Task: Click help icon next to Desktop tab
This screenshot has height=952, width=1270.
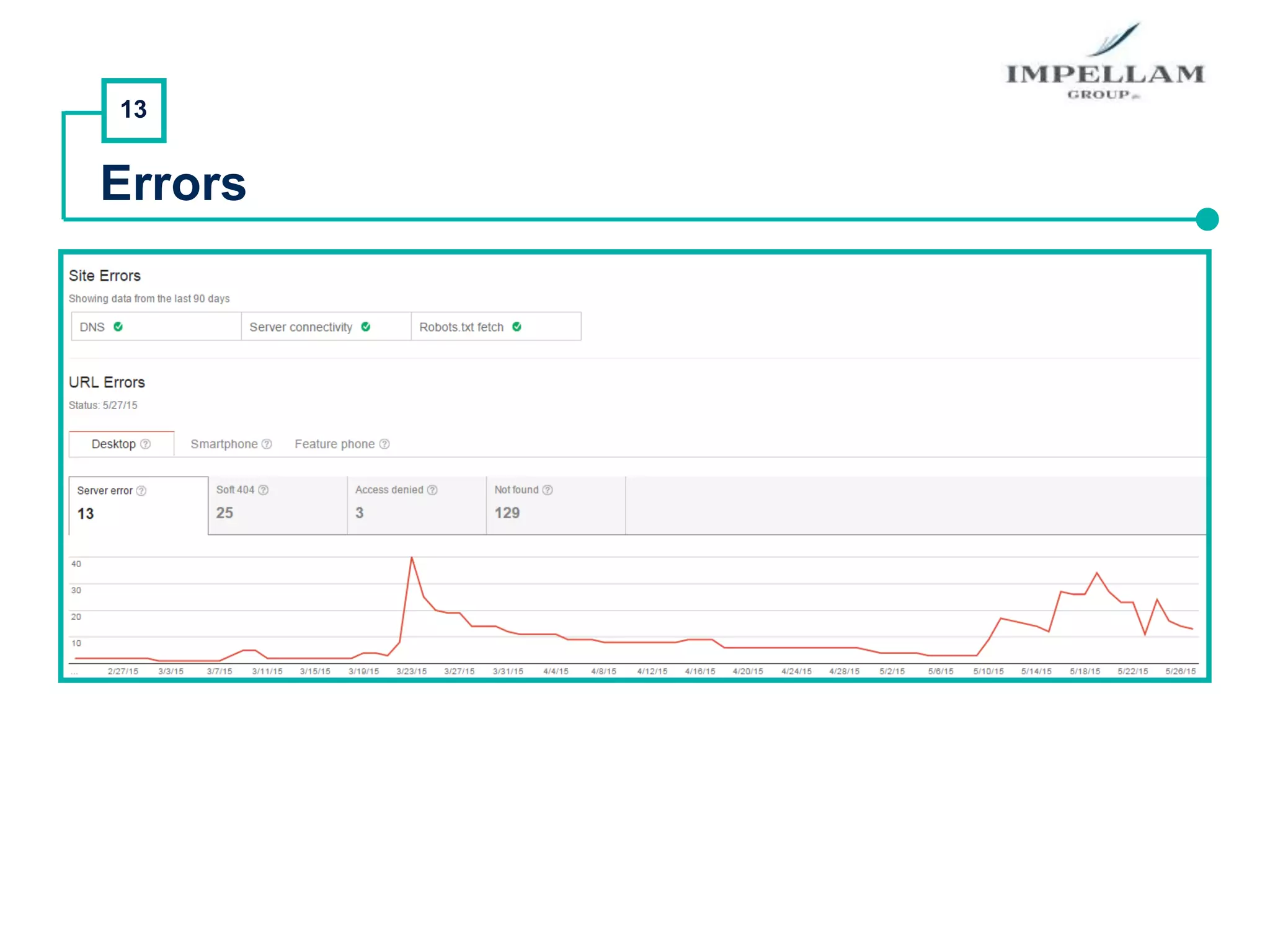Action: pos(146,444)
